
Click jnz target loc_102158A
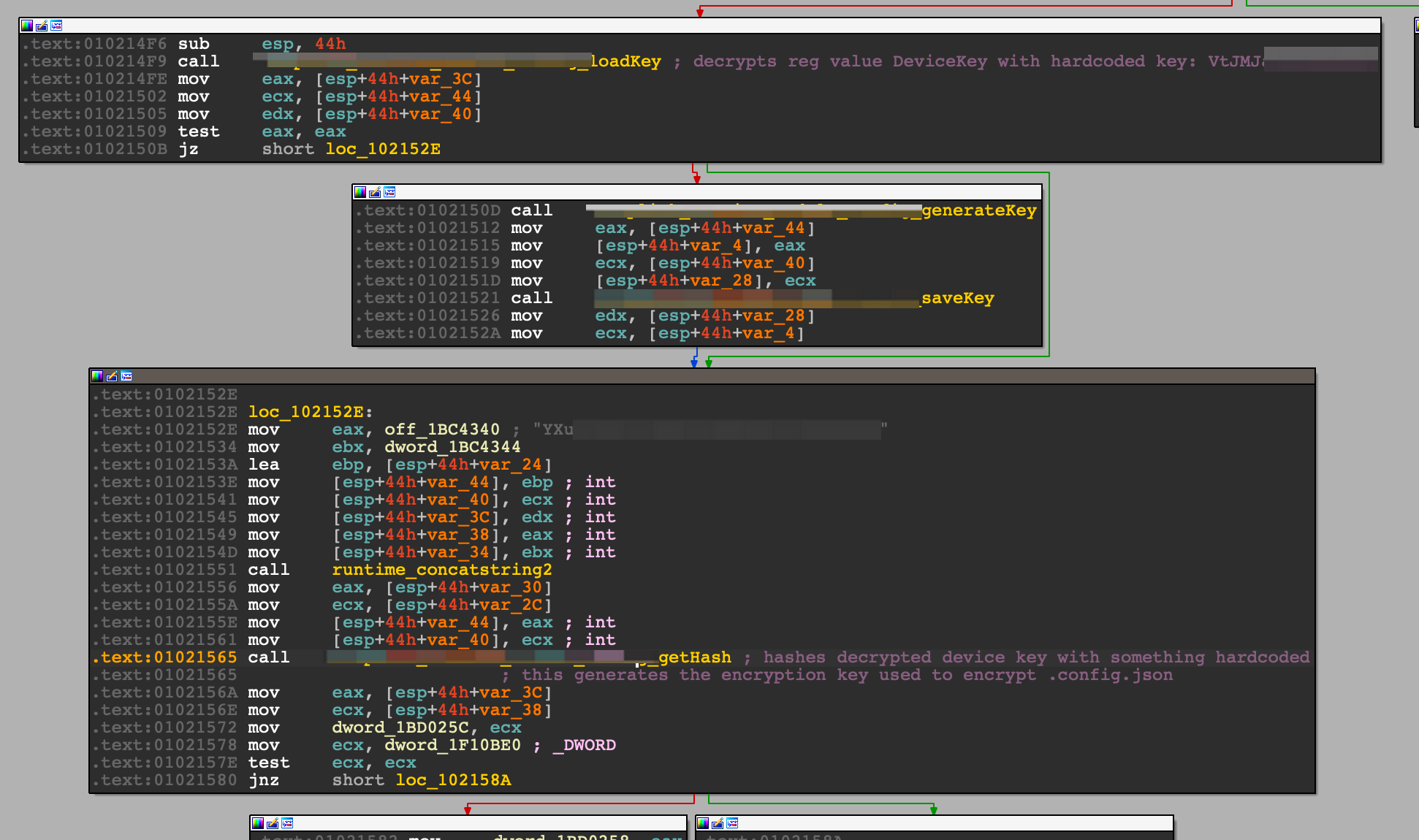pos(453,780)
